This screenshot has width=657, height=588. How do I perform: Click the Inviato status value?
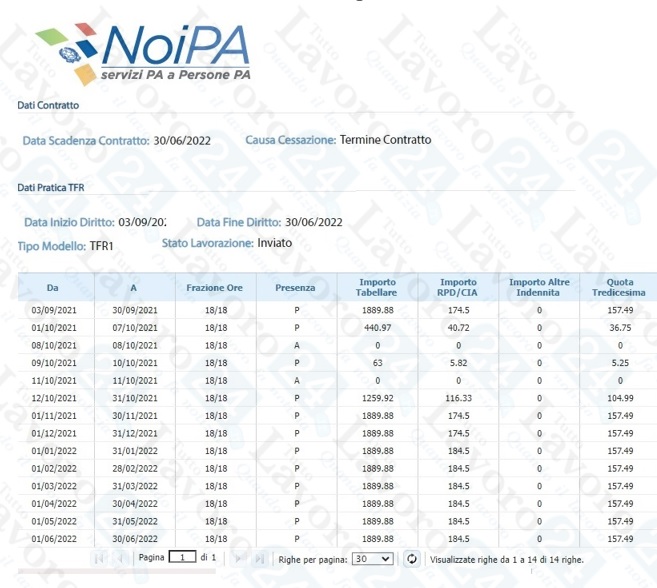(x=274, y=243)
